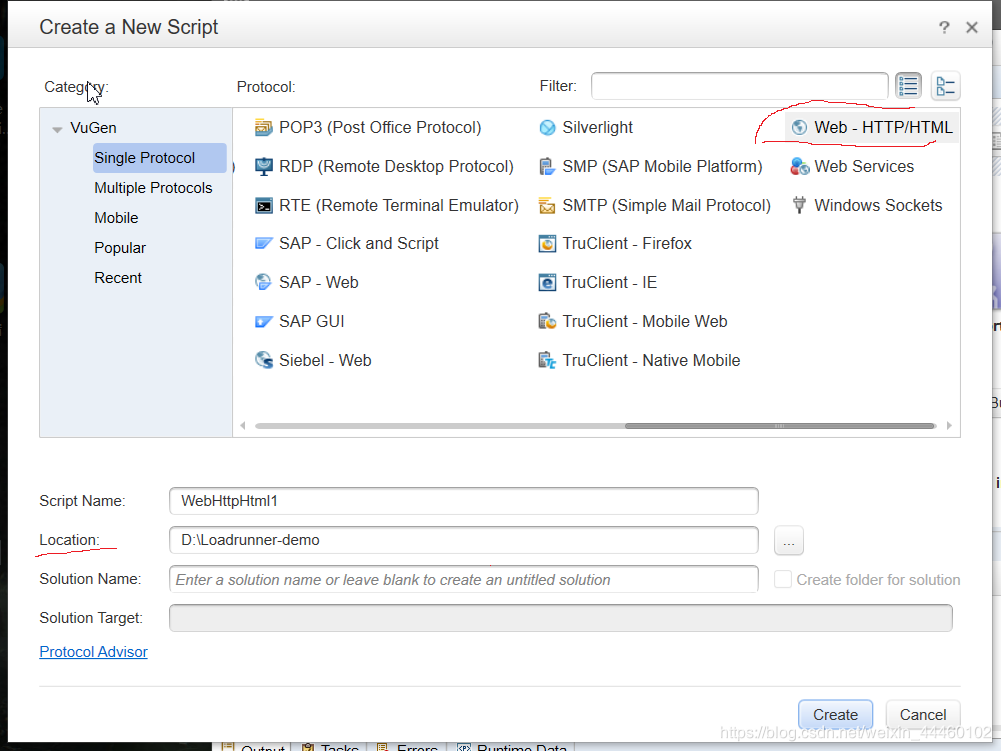Enable Create folder for solution checkbox
The height and width of the screenshot is (751, 1001).
click(x=783, y=579)
